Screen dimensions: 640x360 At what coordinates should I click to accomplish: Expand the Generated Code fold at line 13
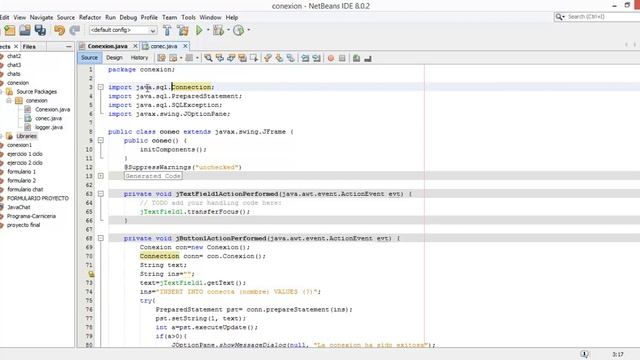(x=101, y=176)
